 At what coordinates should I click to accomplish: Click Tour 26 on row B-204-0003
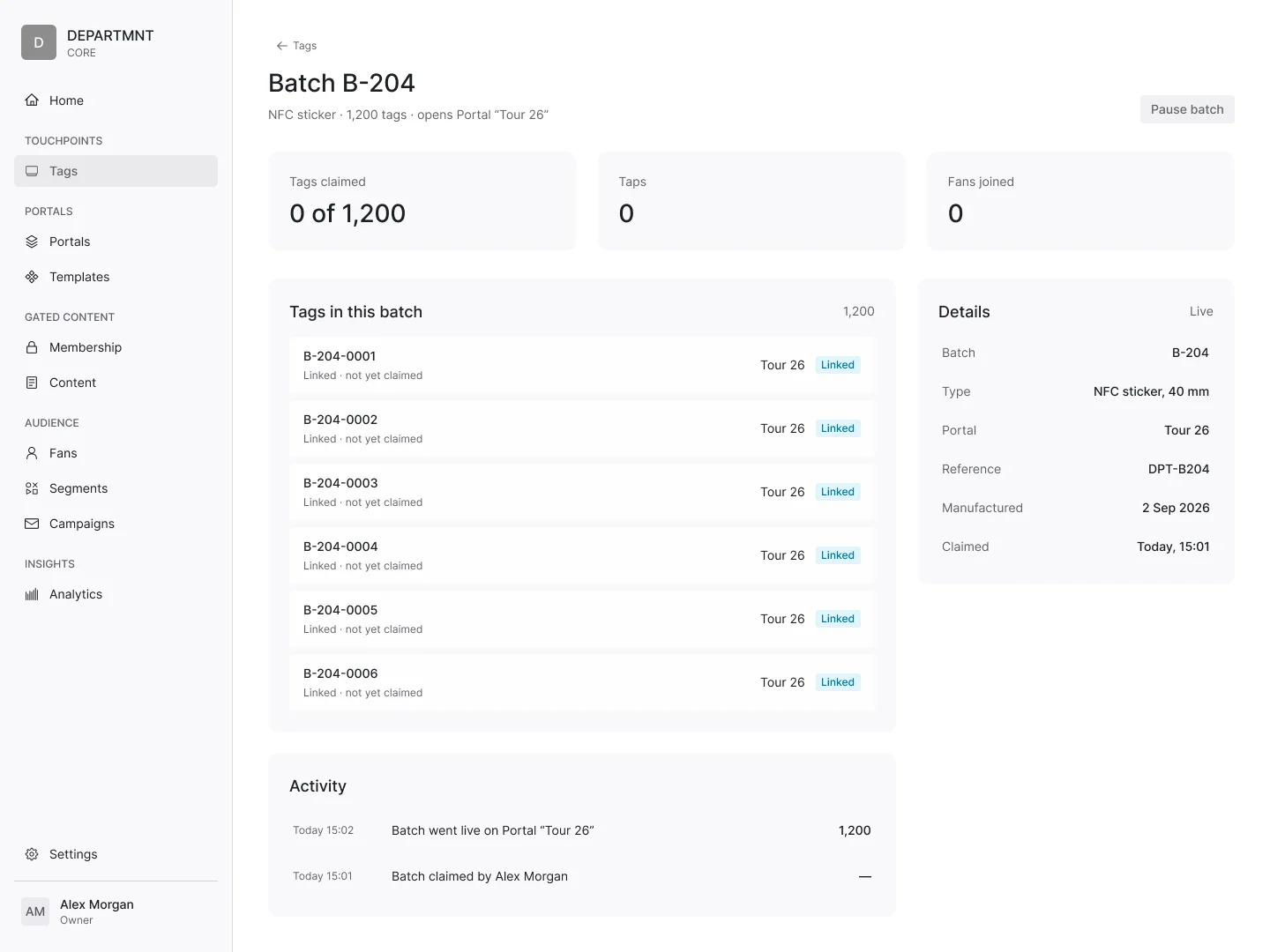(782, 492)
